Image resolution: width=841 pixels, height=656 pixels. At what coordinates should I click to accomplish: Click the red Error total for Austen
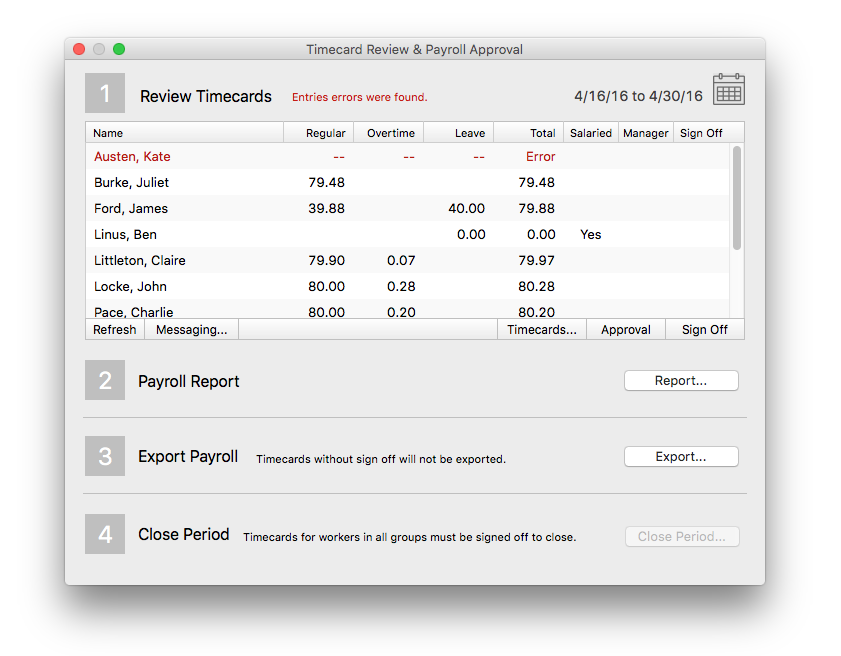540,157
